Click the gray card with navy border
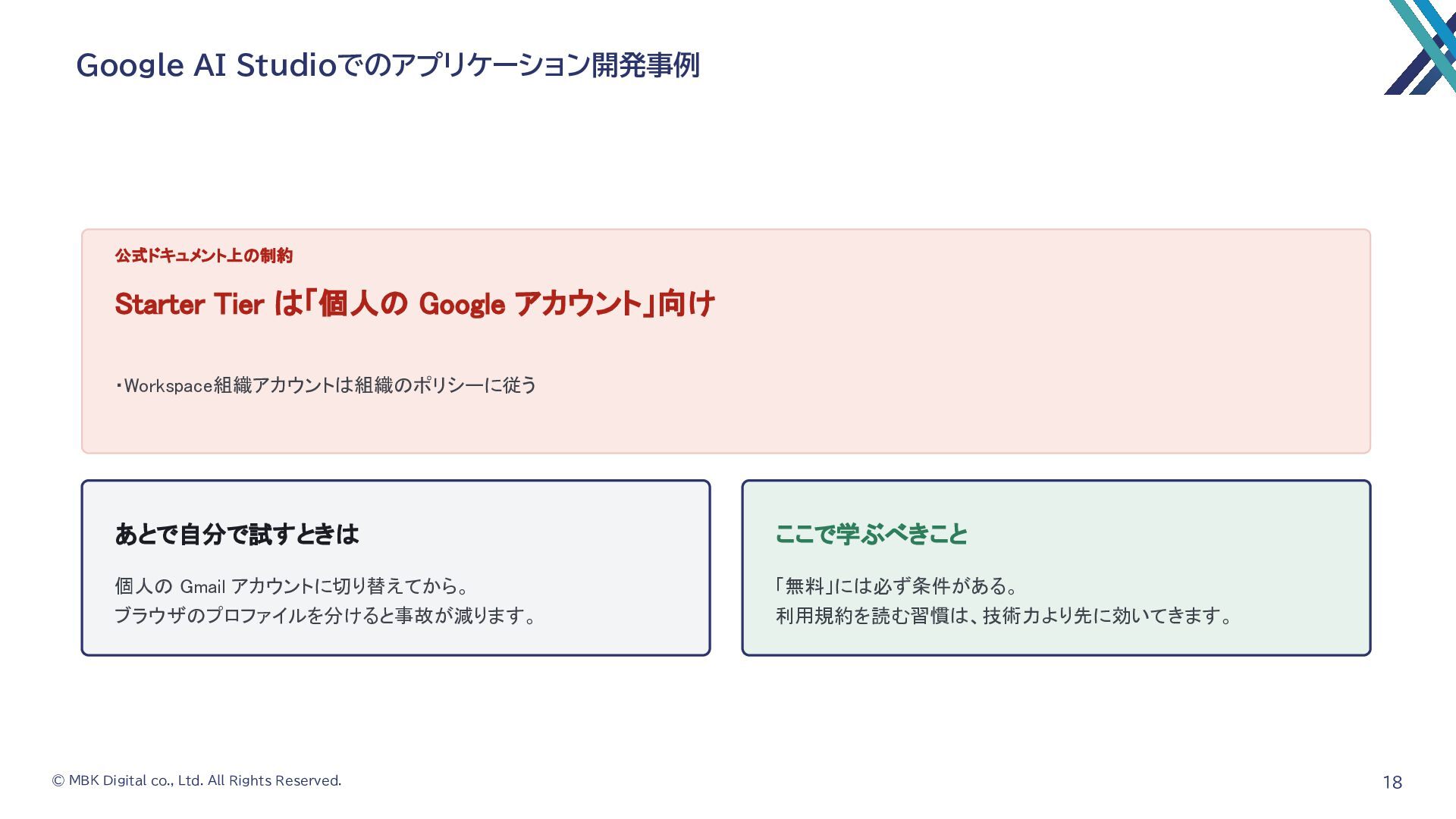Viewport: 1456px width, 819px height. [x=396, y=568]
